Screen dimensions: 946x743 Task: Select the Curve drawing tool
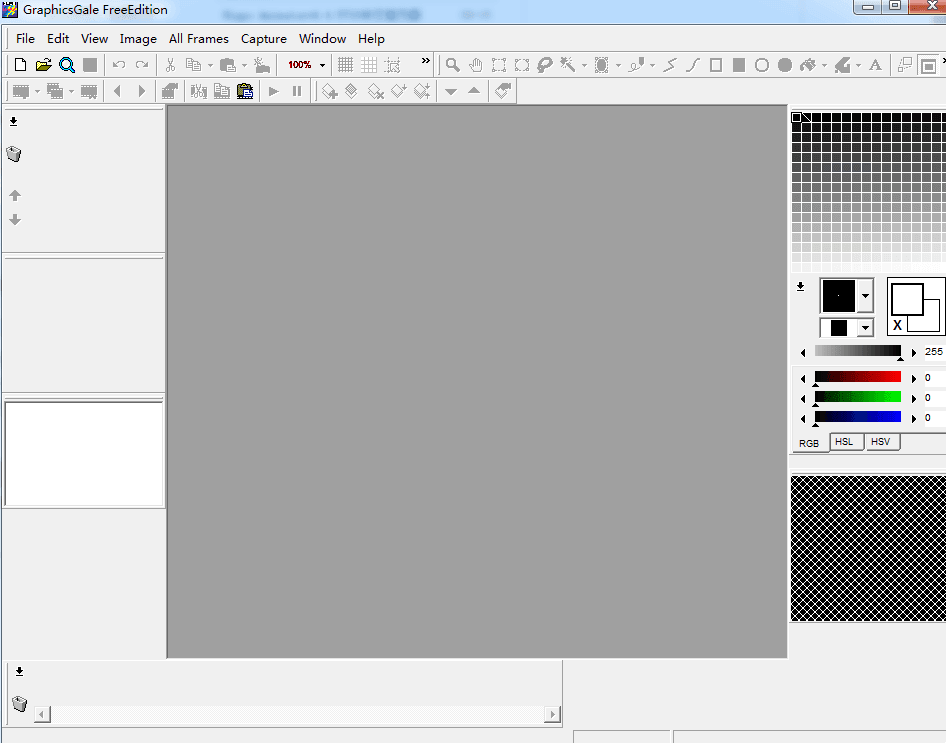tap(693, 65)
